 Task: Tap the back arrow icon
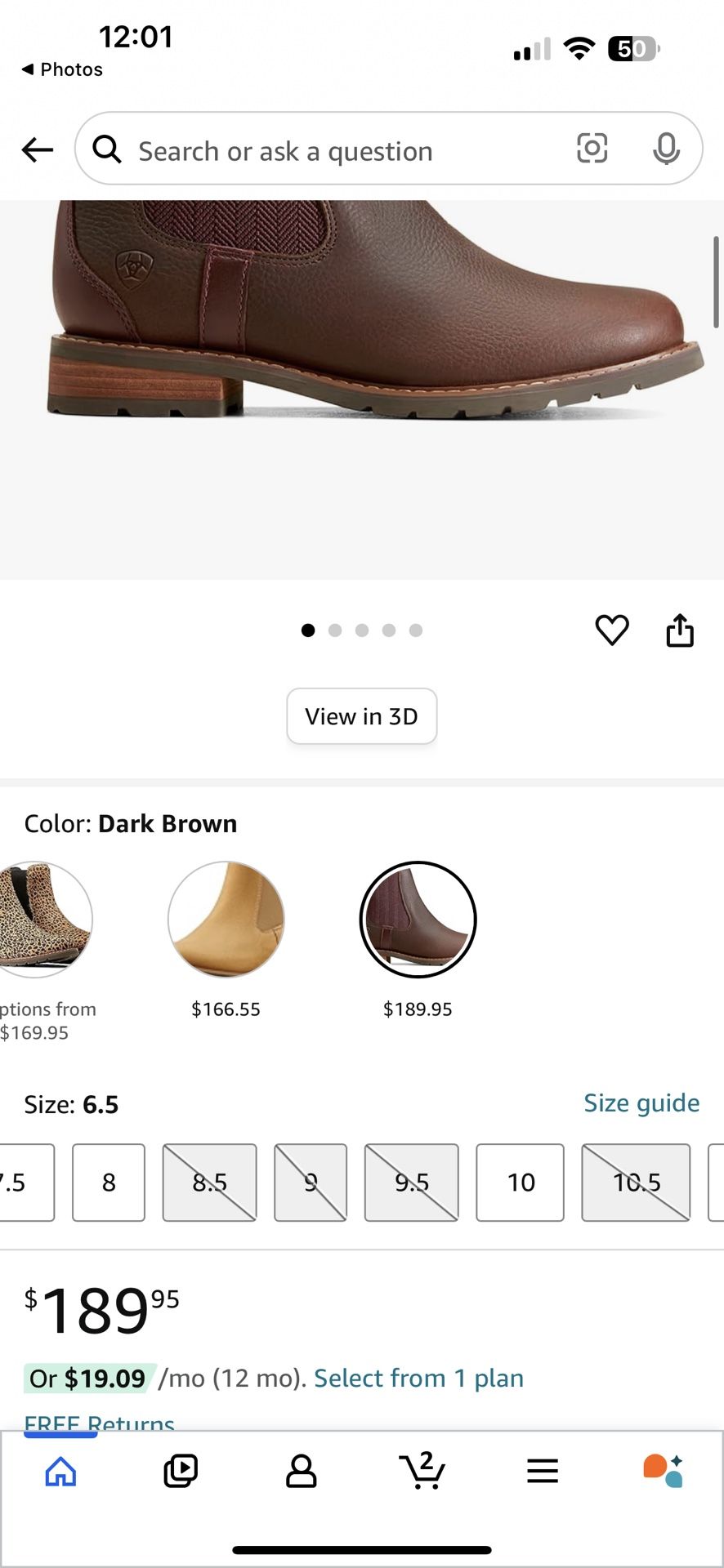point(38,149)
